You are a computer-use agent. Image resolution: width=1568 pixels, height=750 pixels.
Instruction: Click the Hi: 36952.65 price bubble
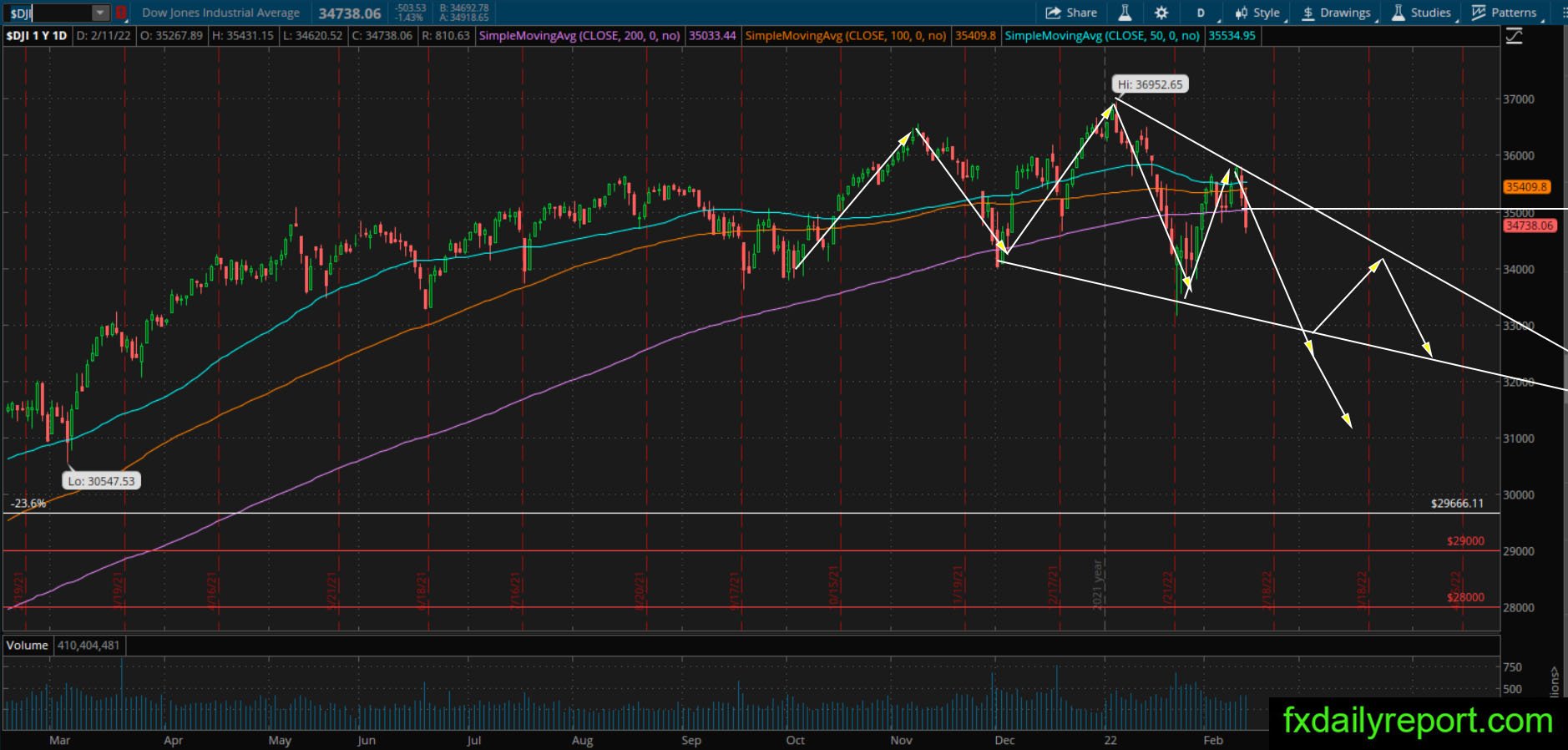pyautogui.click(x=1150, y=84)
